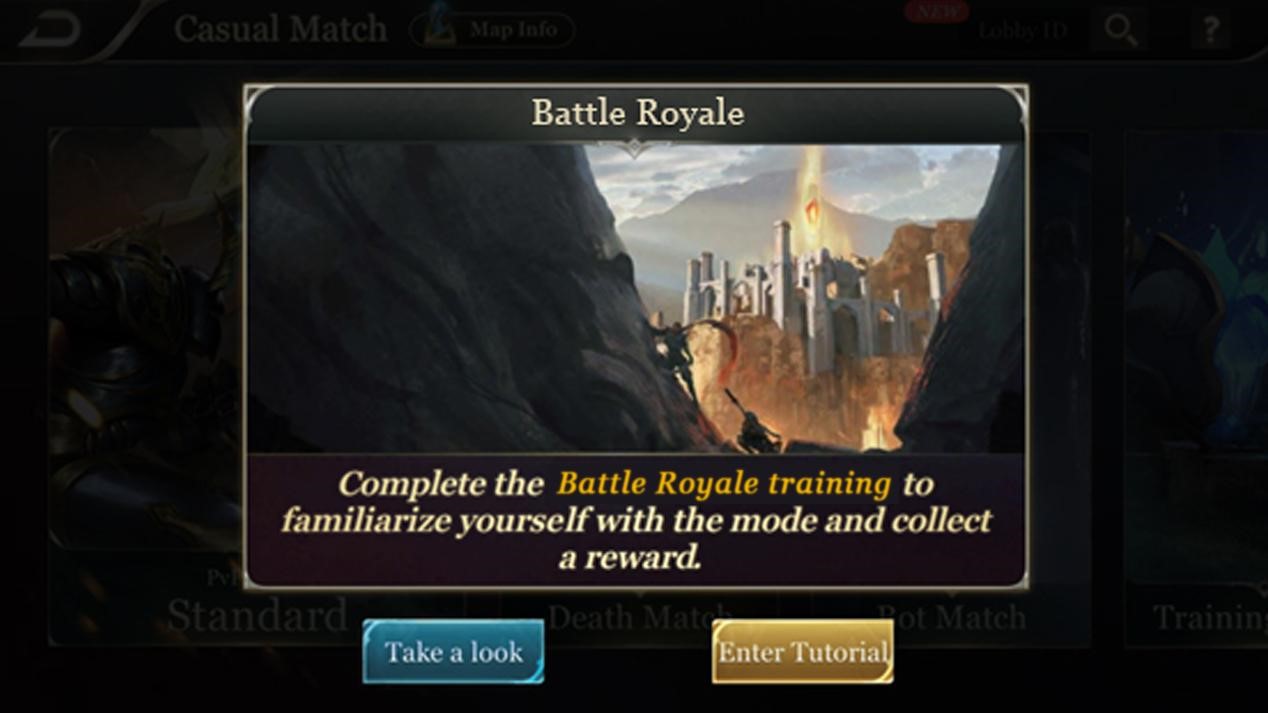The width and height of the screenshot is (1268, 713).
Task: Click the Battle Royale dialog title bar
Action: click(x=637, y=113)
